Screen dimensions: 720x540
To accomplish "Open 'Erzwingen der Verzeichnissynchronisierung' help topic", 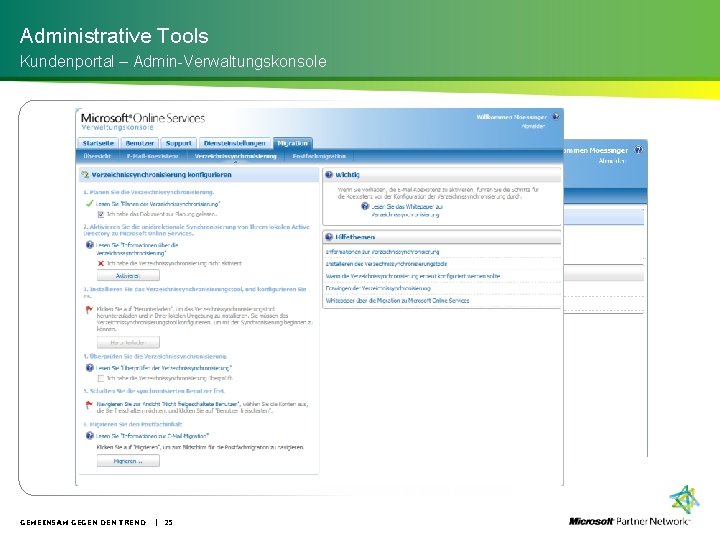I will click(378, 288).
